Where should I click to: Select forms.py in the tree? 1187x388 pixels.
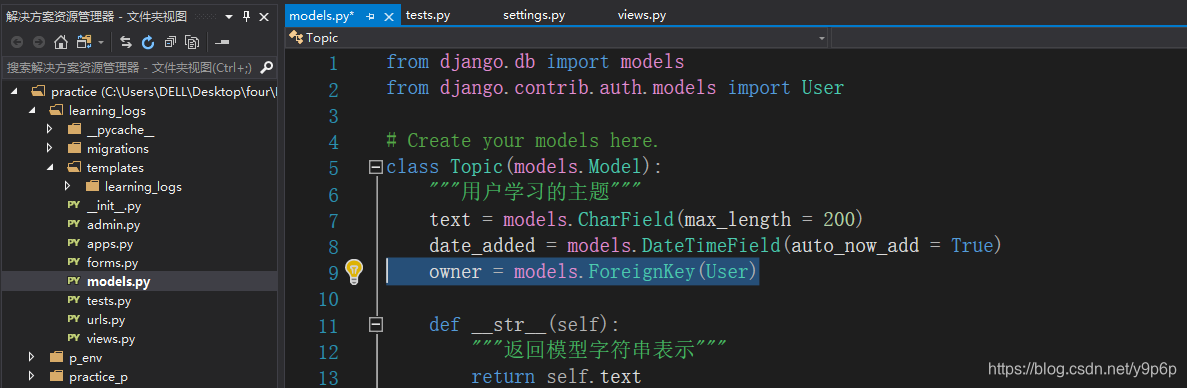pos(112,262)
